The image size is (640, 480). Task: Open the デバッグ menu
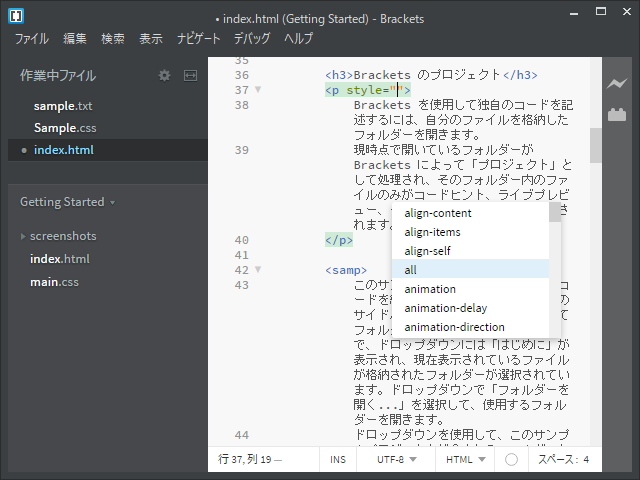pyautogui.click(x=252, y=38)
